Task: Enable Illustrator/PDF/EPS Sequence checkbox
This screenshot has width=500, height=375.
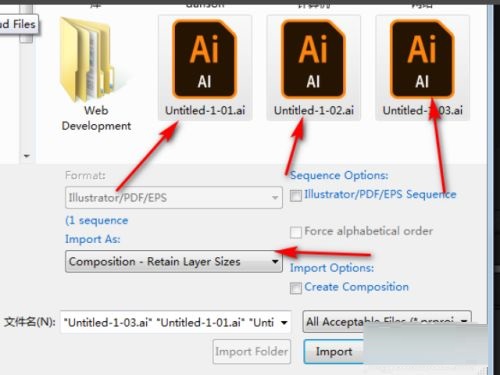Action: 296,196
